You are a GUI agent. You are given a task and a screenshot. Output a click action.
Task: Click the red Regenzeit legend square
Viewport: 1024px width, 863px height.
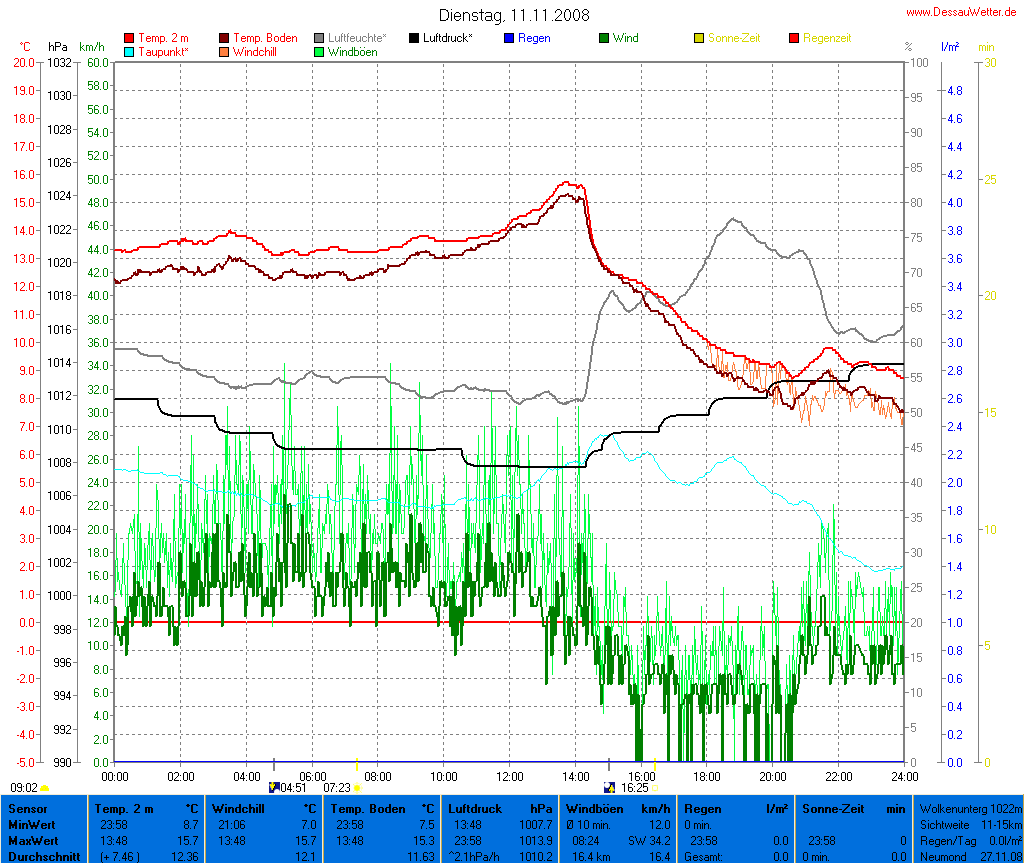(795, 38)
